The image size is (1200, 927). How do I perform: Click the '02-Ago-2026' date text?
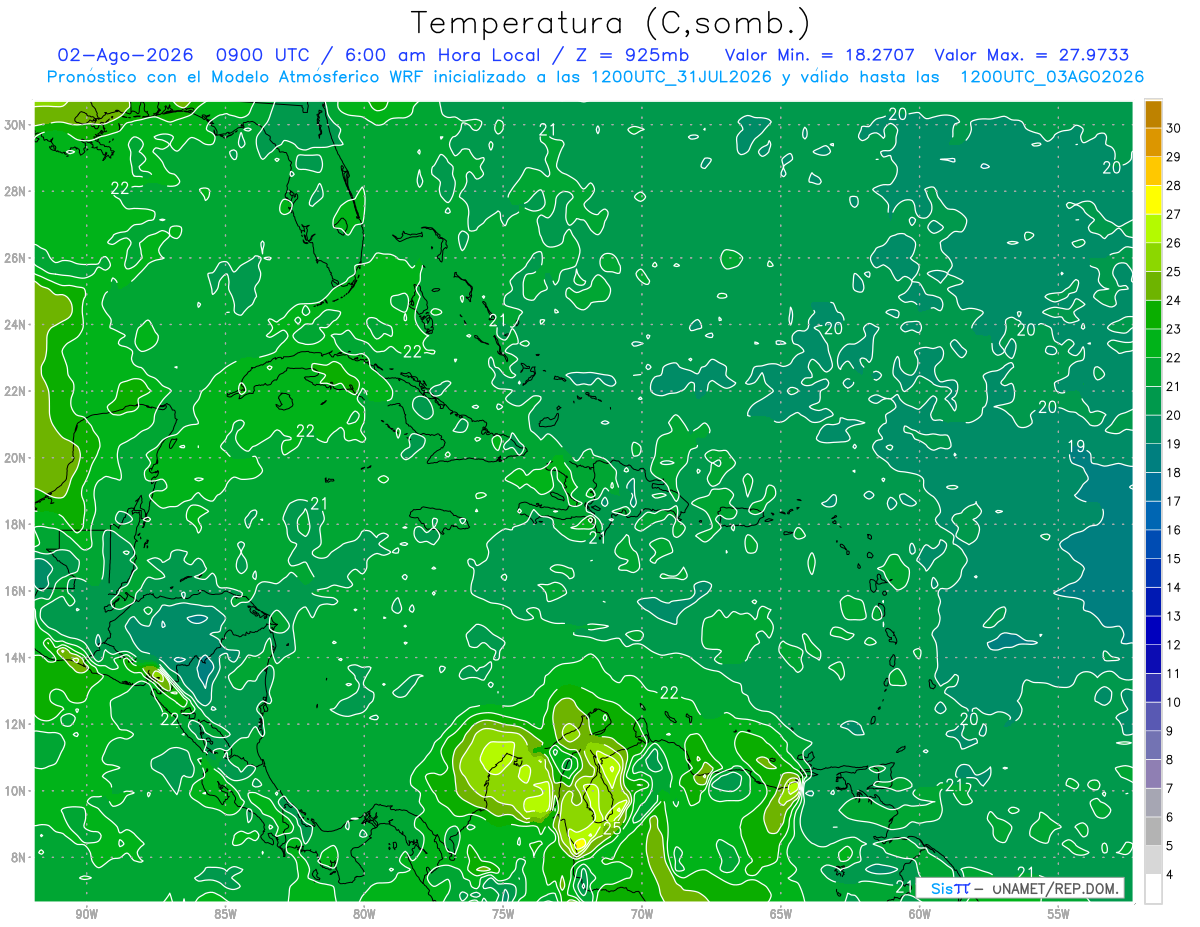point(123,55)
